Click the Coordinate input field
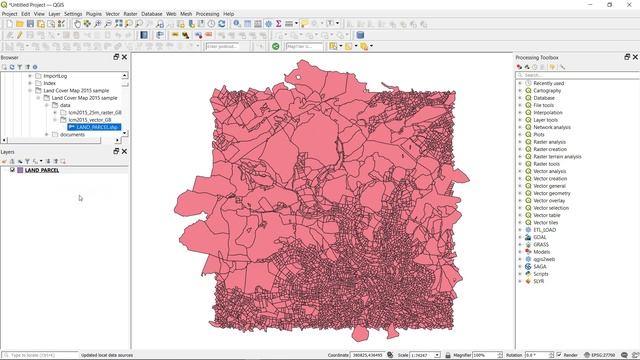Viewport: 640px width, 360px height. [367, 355]
